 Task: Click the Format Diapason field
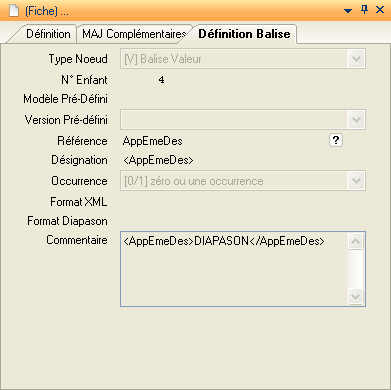click(x=243, y=221)
